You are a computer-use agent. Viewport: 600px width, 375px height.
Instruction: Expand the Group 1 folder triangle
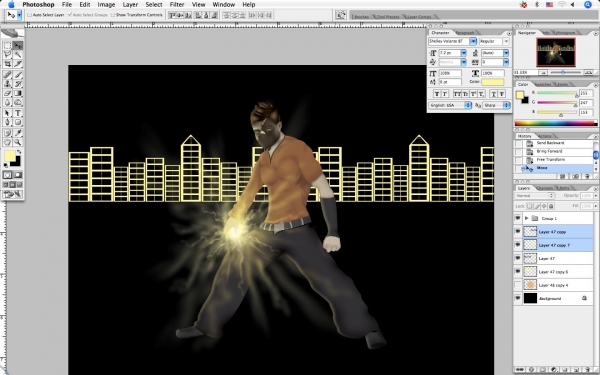[527, 218]
